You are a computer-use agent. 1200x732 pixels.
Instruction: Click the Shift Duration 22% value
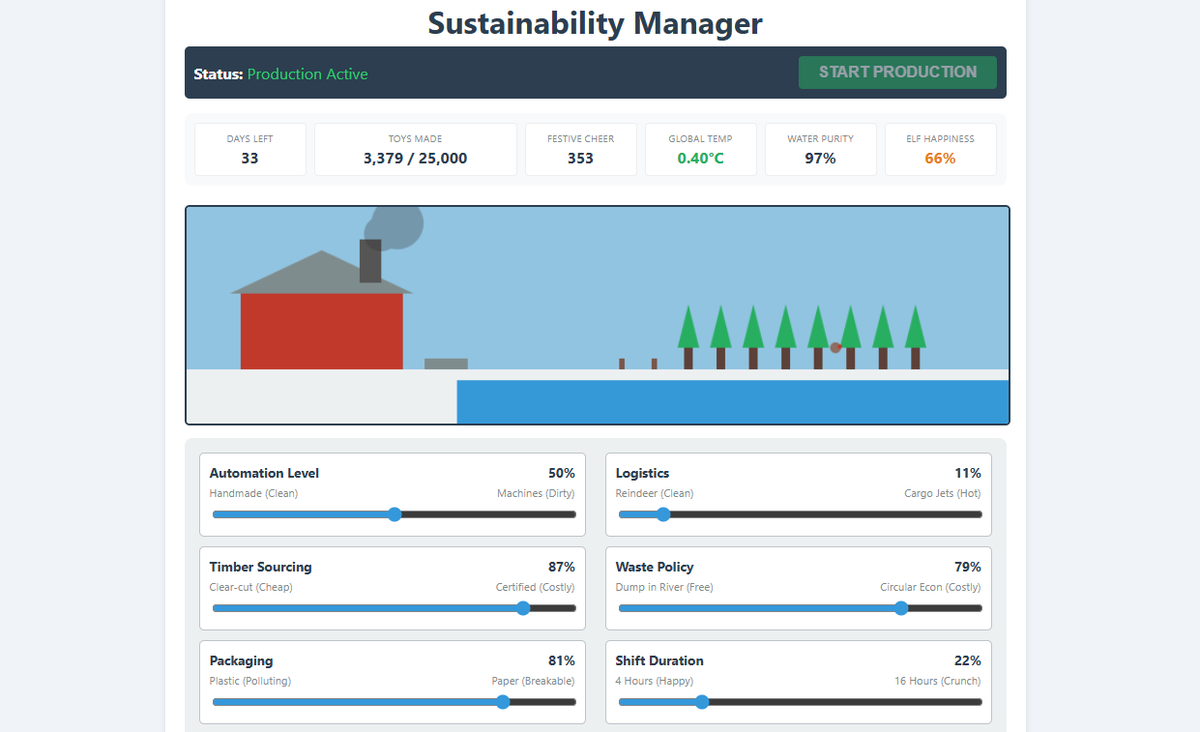pos(968,661)
